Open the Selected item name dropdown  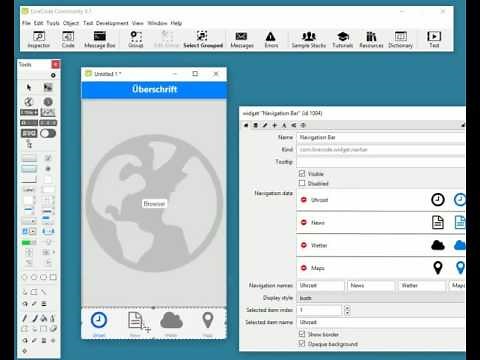click(381, 322)
